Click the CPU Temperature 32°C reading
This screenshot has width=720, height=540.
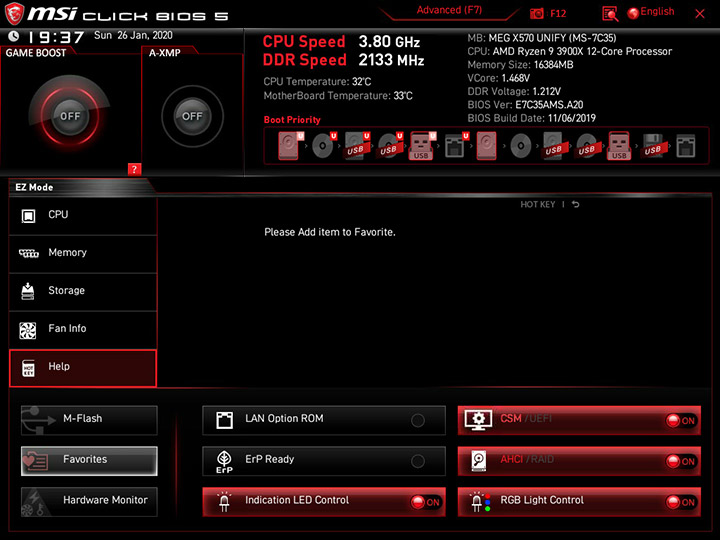pyautogui.click(x=317, y=82)
